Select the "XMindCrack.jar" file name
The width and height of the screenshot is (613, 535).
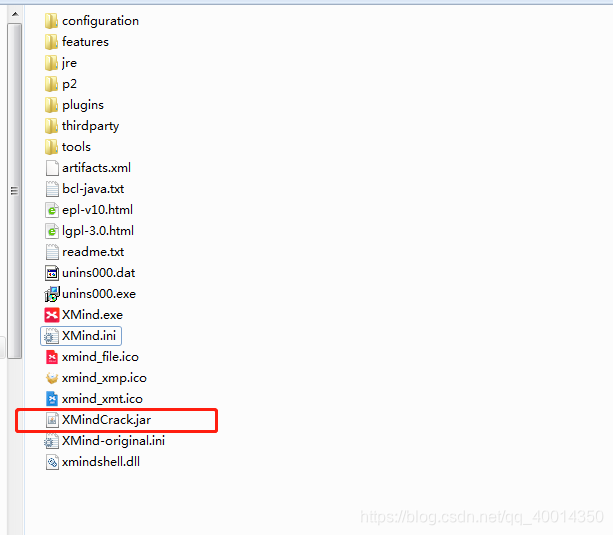coord(106,420)
